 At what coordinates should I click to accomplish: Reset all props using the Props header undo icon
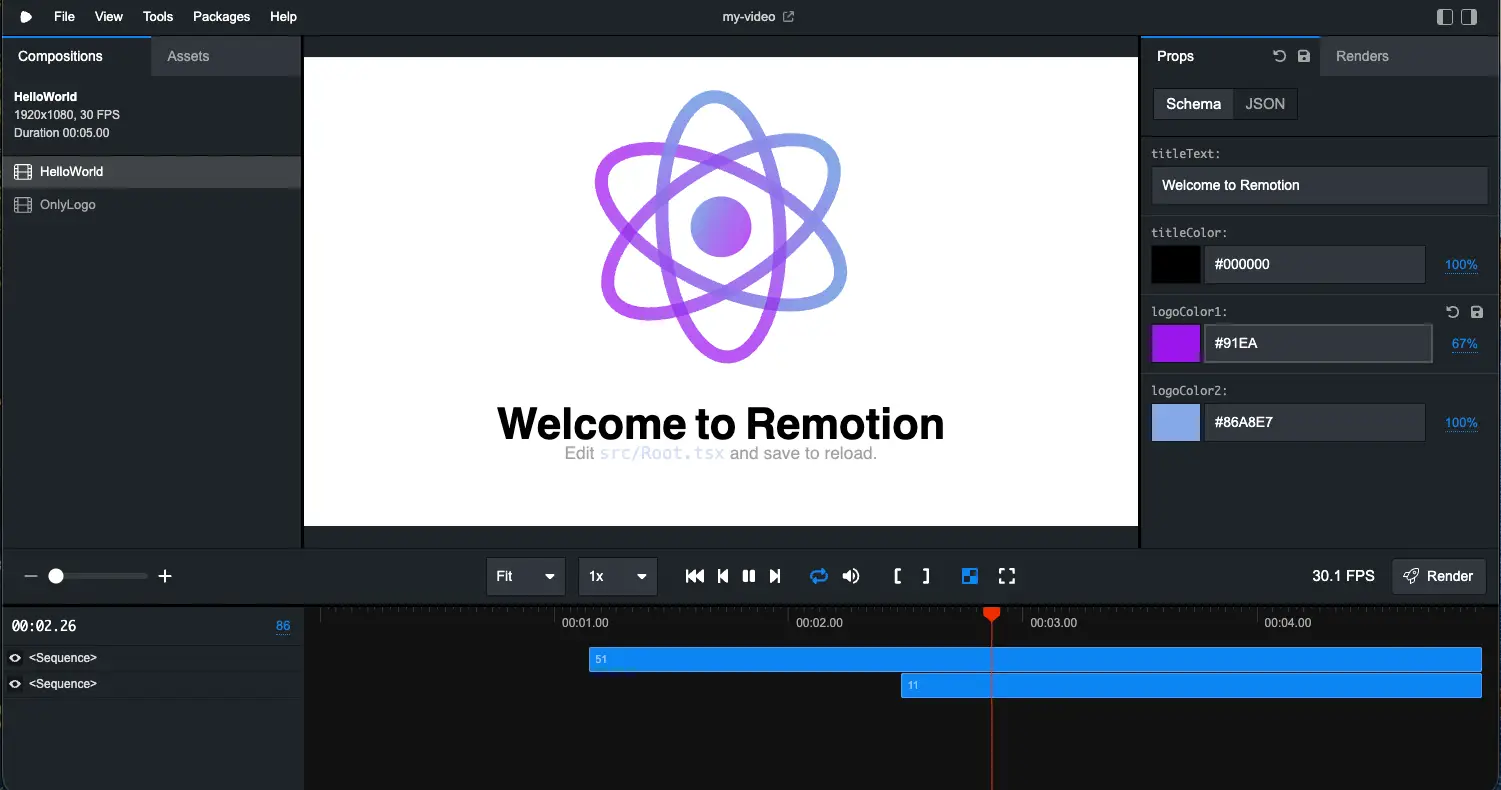click(x=1279, y=56)
